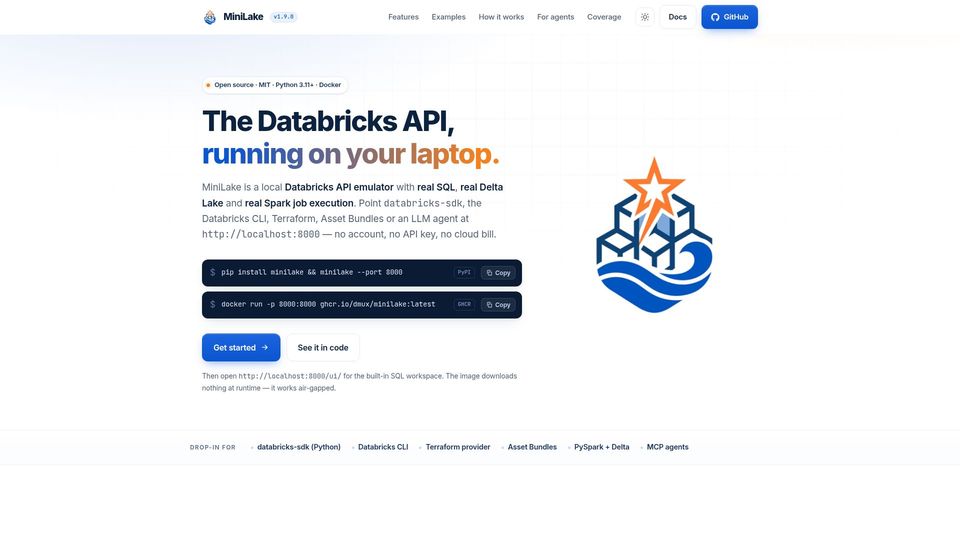Click the See it in code button
This screenshot has width=960, height=540.
tap(323, 347)
